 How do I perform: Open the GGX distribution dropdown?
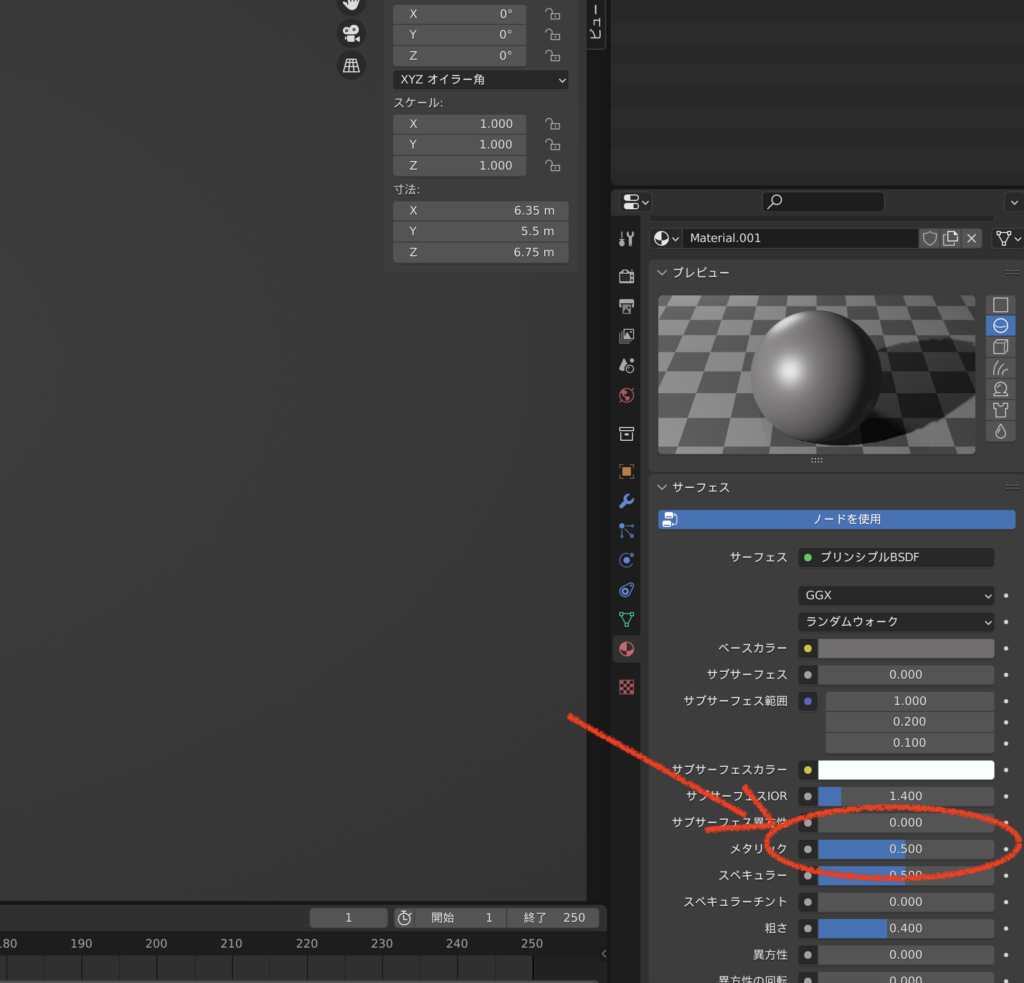[897, 595]
